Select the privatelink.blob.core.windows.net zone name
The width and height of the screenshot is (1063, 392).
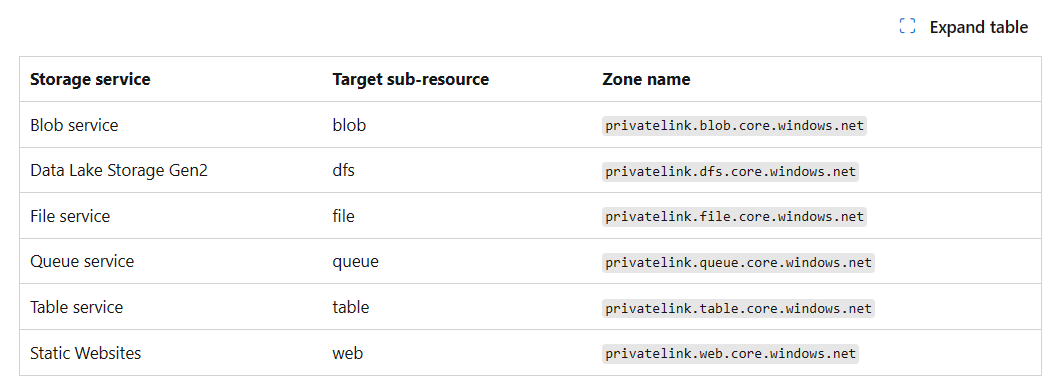[x=734, y=125]
